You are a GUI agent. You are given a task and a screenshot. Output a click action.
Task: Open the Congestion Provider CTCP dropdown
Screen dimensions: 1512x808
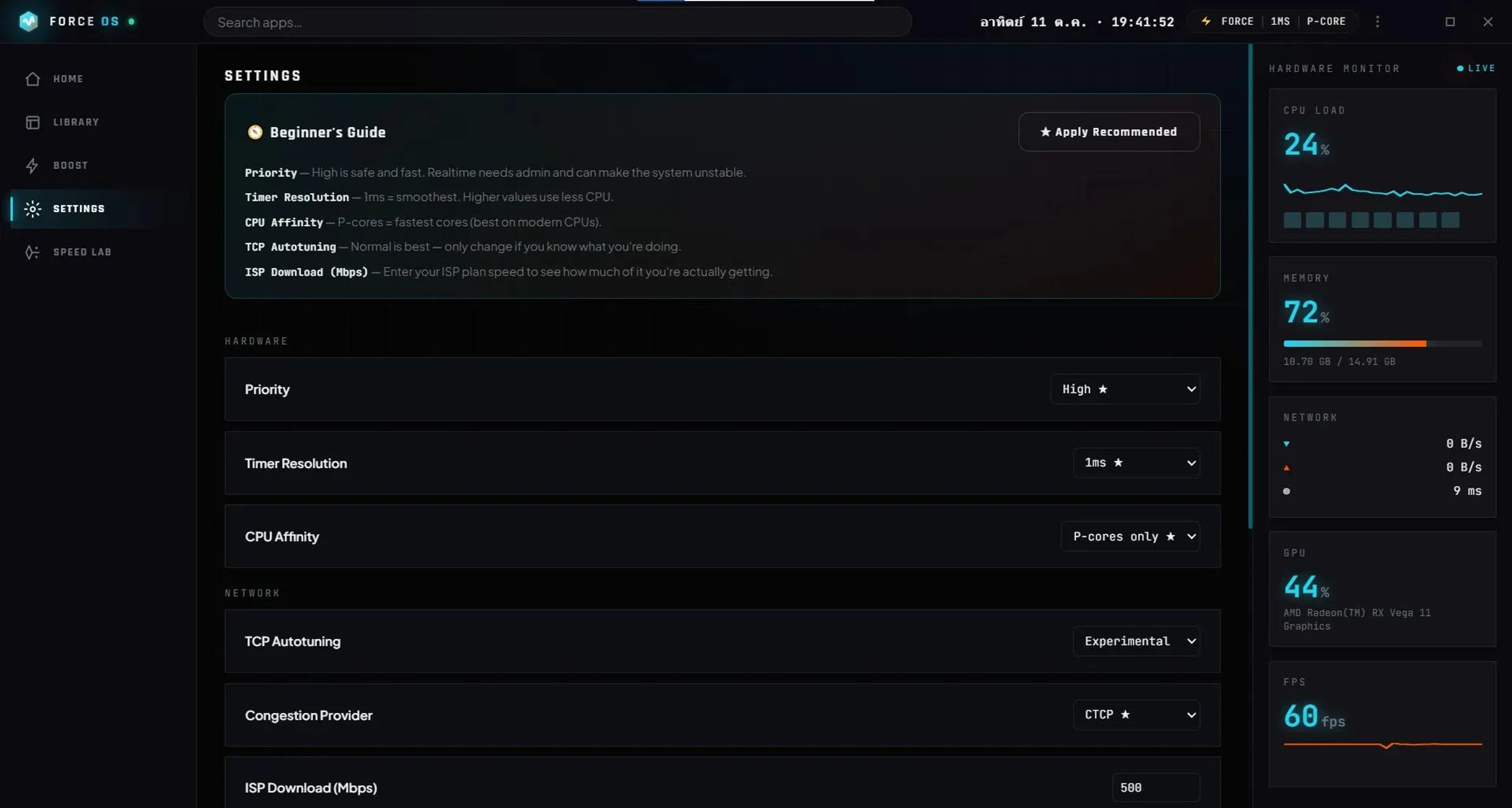tap(1136, 715)
